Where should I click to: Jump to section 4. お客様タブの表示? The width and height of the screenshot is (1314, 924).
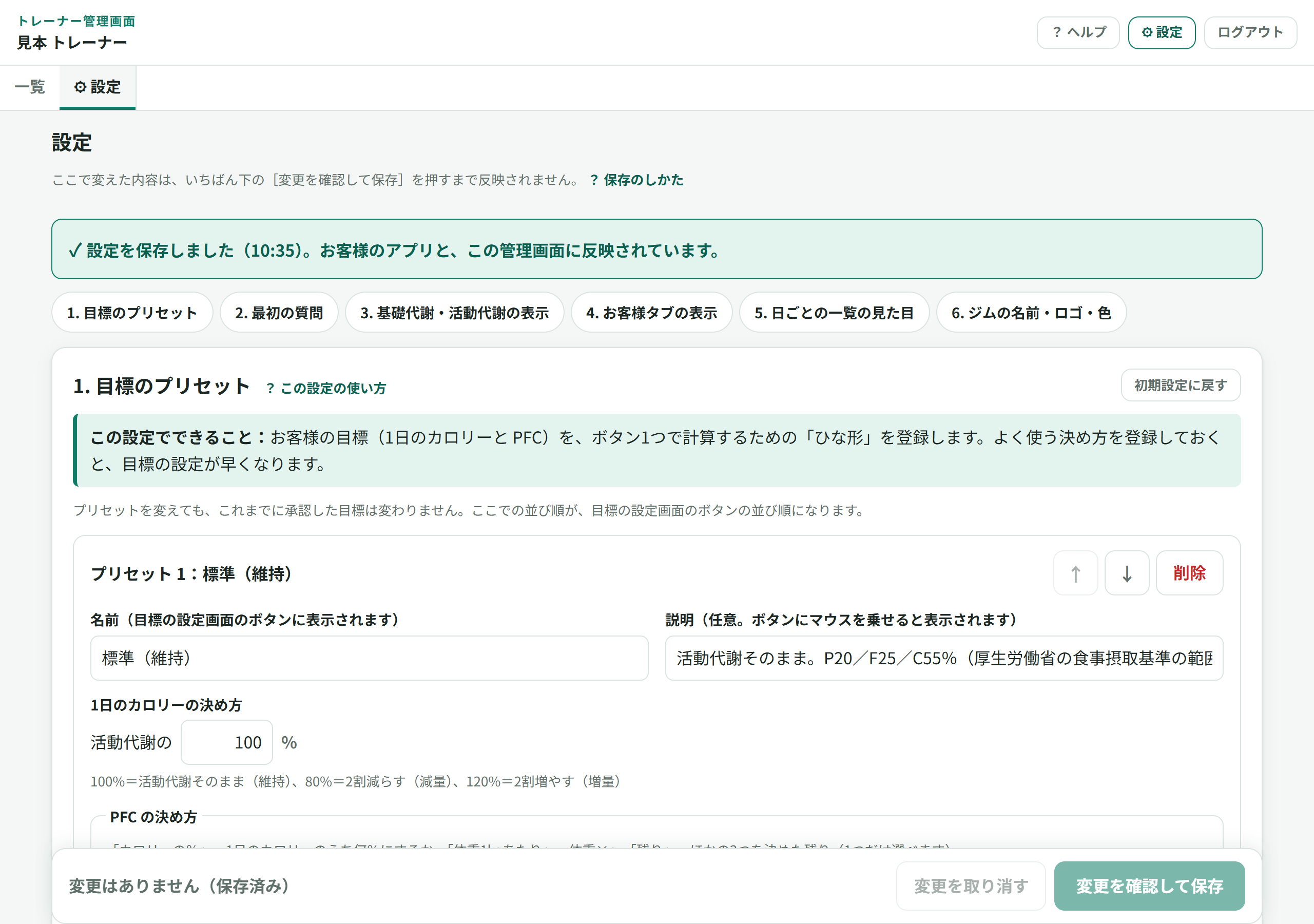click(x=651, y=313)
